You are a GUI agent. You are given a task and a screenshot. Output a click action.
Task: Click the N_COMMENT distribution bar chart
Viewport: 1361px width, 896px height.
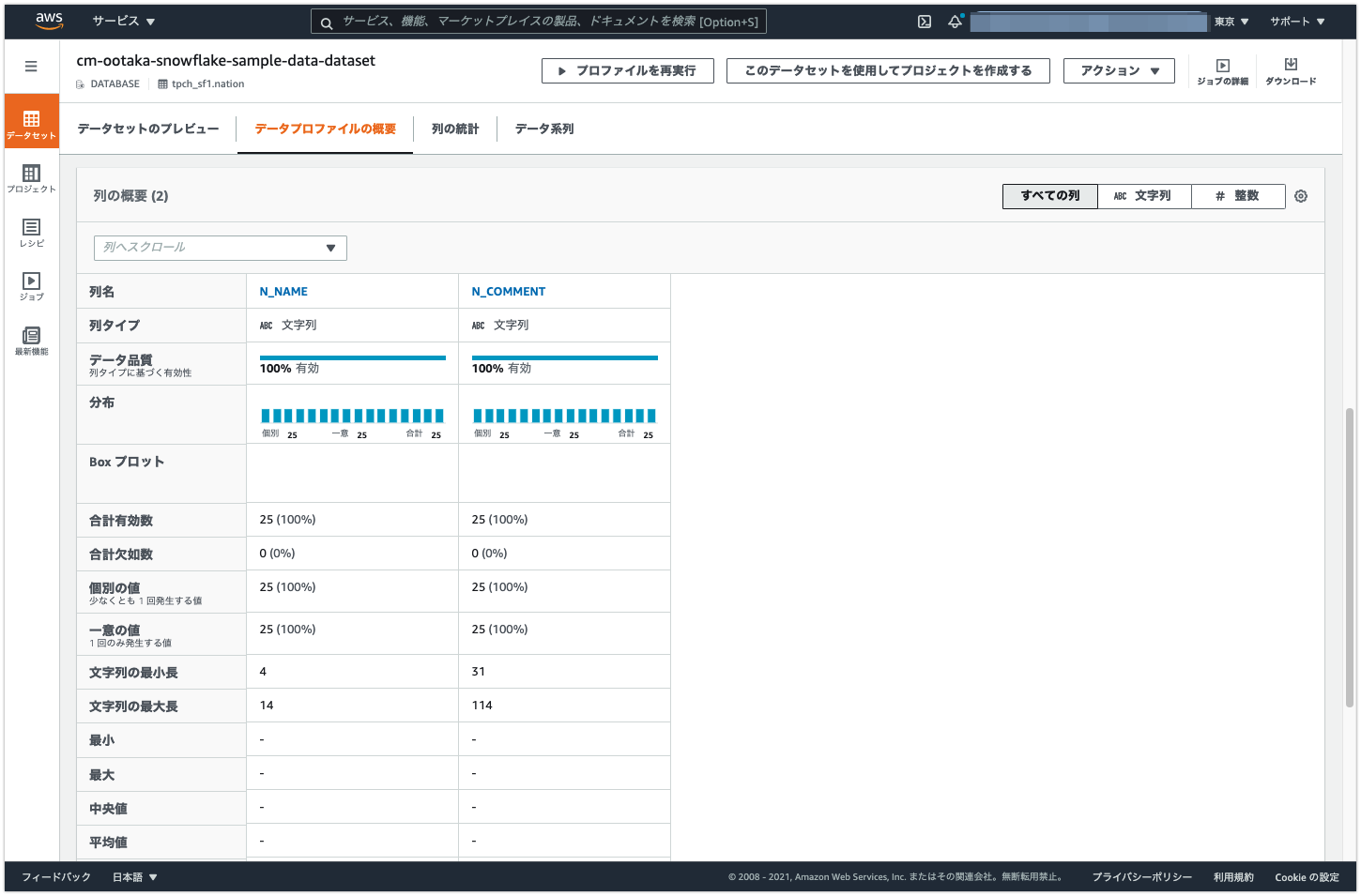click(564, 415)
